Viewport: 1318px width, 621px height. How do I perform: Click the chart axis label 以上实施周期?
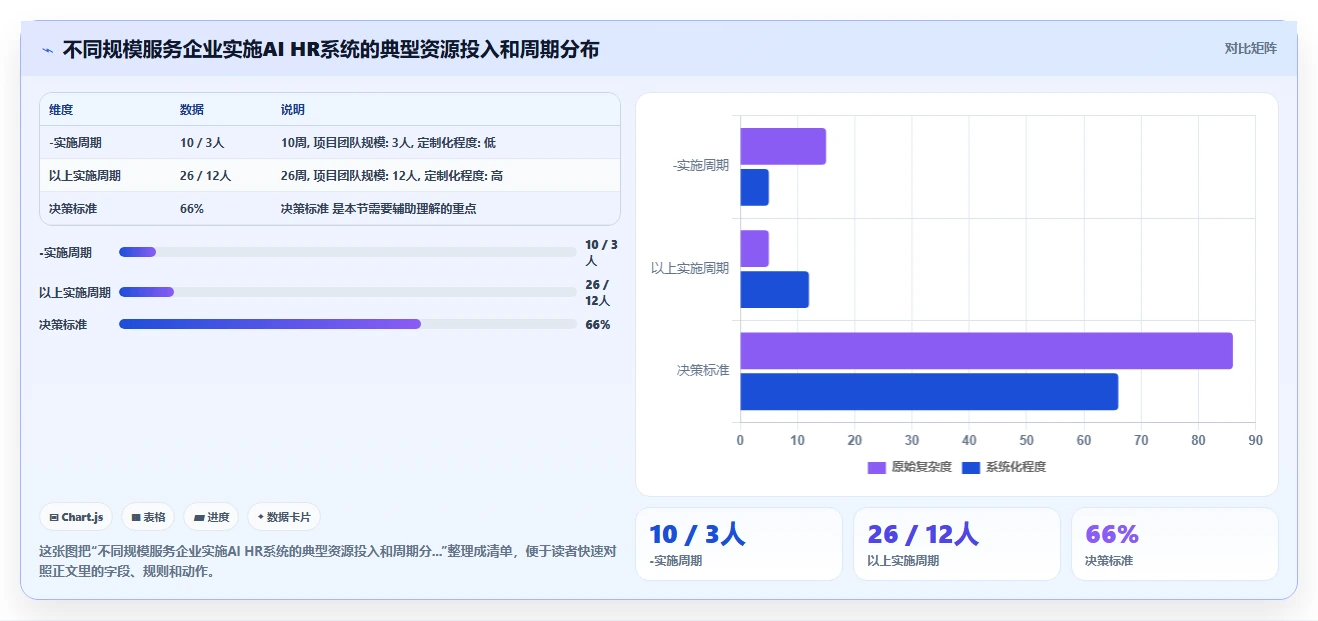[x=690, y=268]
